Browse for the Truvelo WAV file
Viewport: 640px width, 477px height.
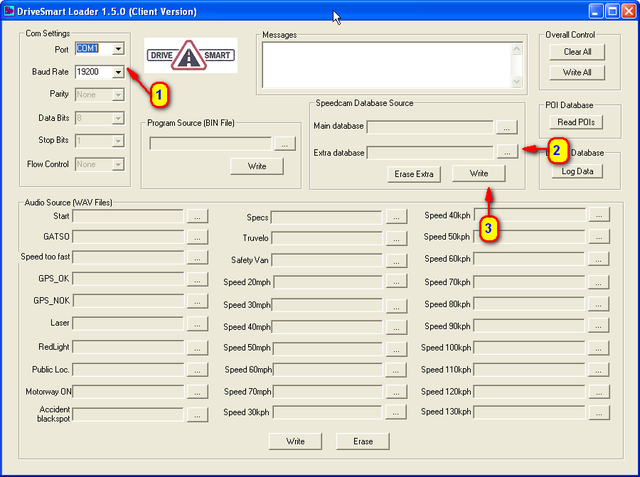396,238
